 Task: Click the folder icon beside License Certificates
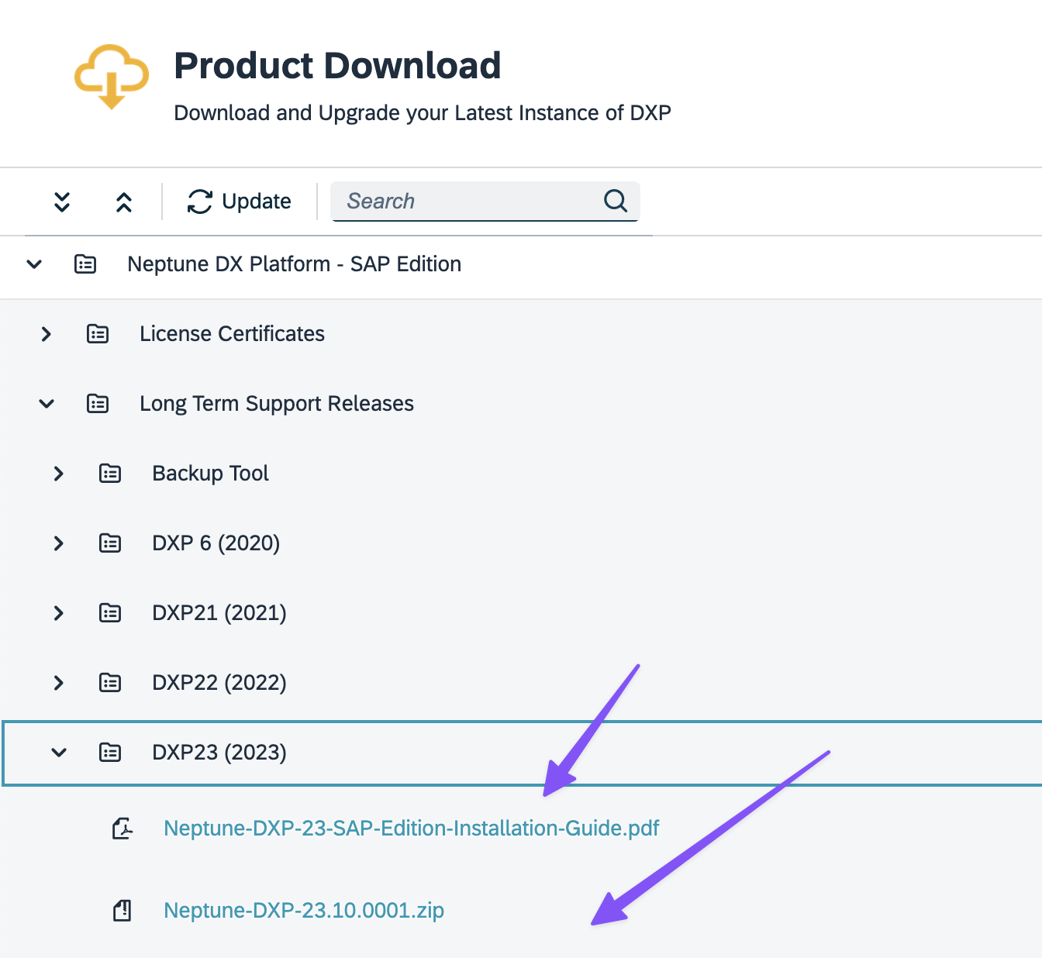pos(97,334)
